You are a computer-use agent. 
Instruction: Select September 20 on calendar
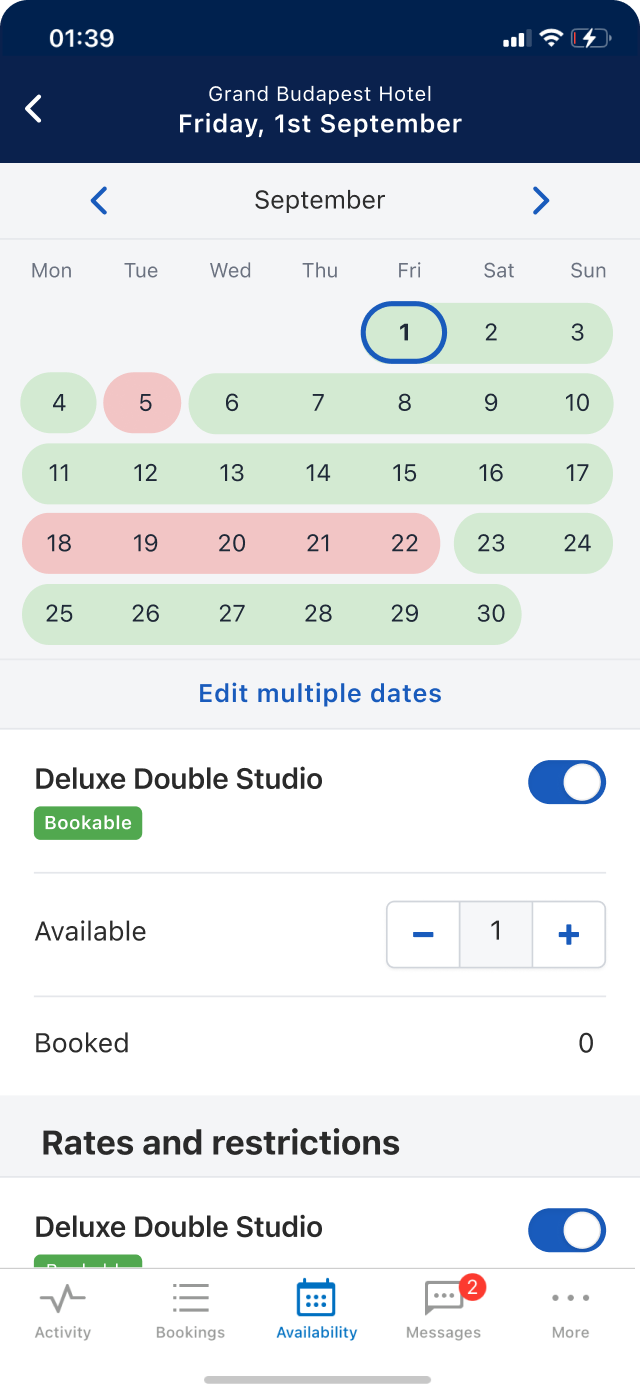[231, 543]
